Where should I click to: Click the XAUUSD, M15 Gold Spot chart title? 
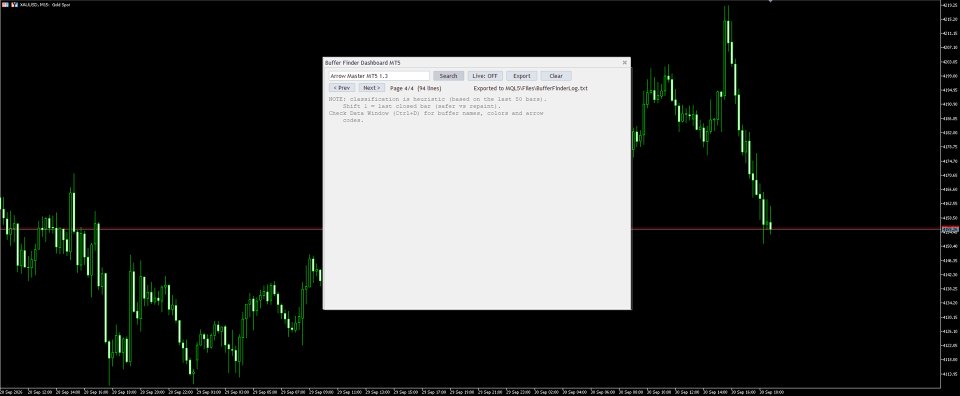(x=44, y=4)
